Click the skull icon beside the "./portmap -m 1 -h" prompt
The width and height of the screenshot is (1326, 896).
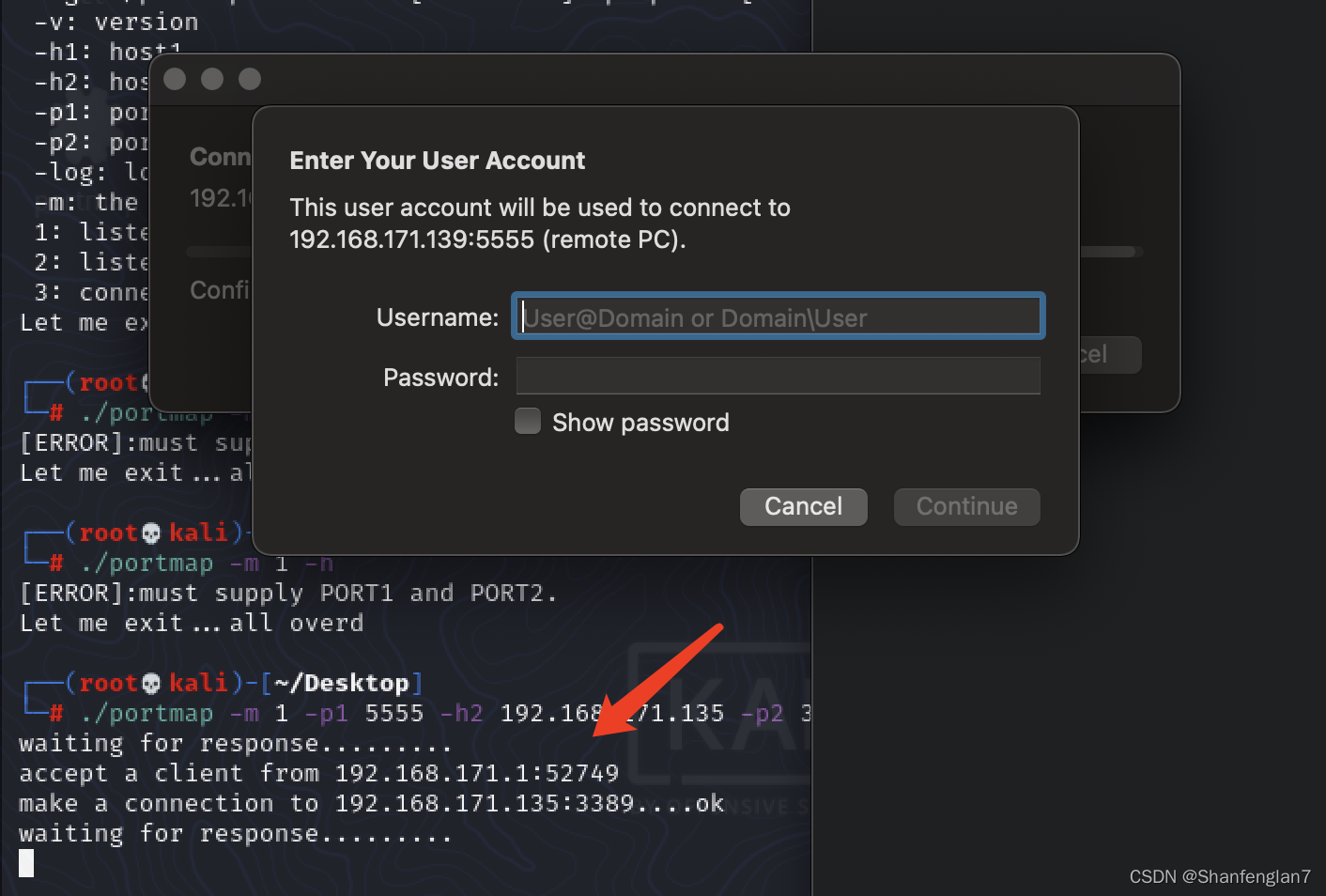(151, 533)
